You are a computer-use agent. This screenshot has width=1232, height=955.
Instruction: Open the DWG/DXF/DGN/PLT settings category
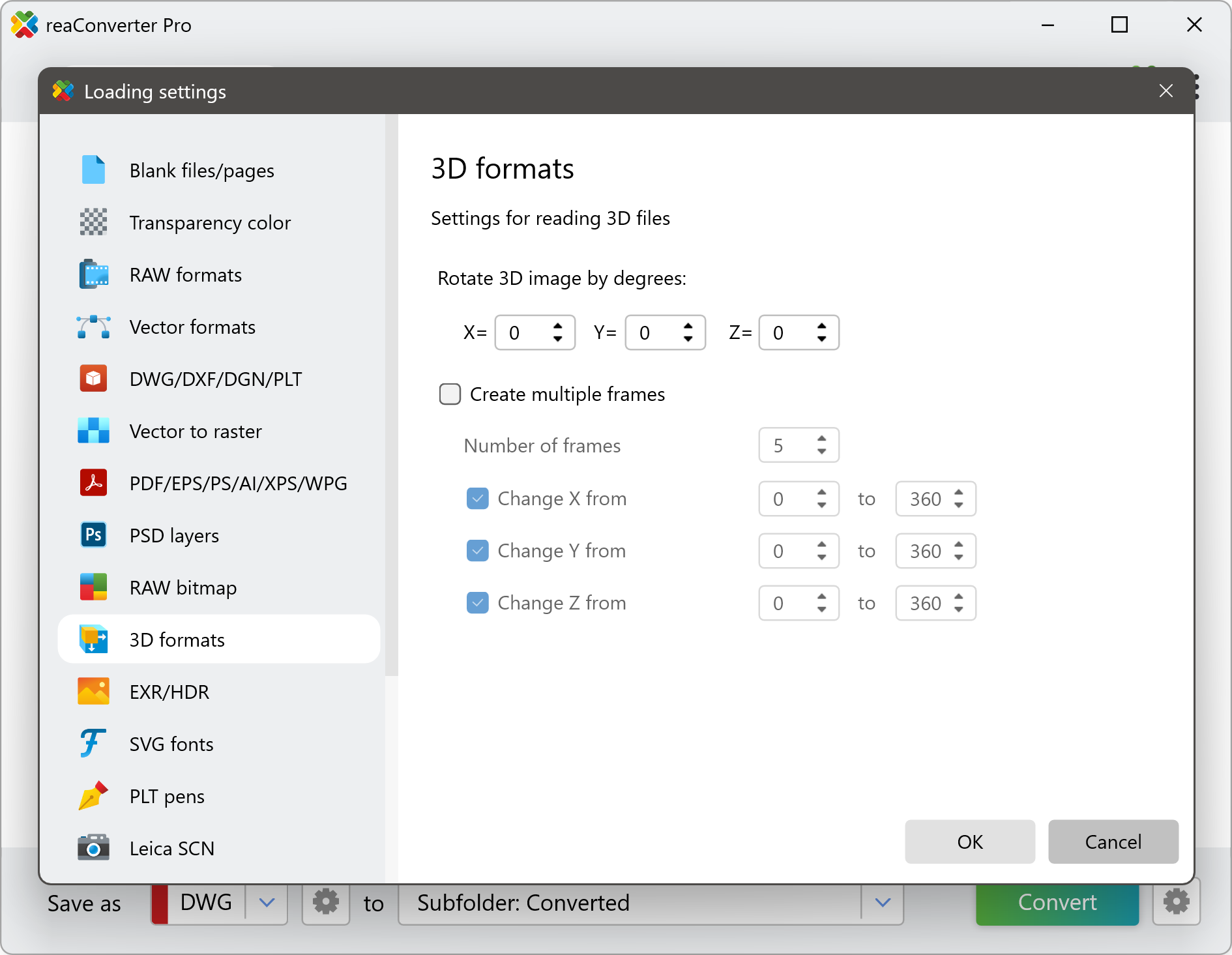[215, 379]
